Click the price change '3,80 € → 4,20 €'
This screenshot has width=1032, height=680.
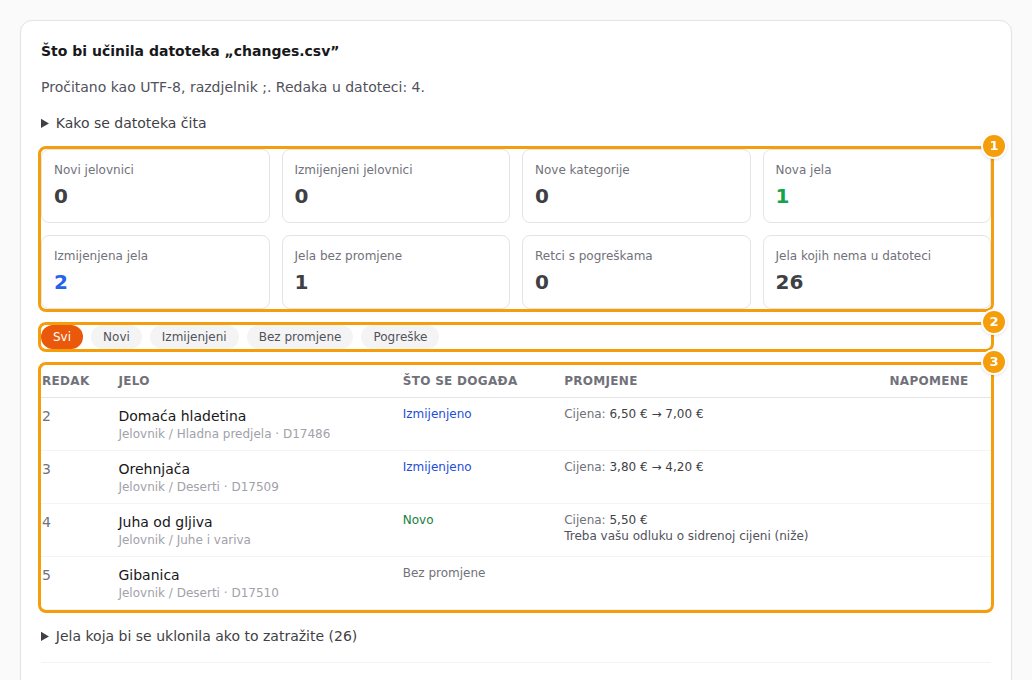tap(656, 467)
